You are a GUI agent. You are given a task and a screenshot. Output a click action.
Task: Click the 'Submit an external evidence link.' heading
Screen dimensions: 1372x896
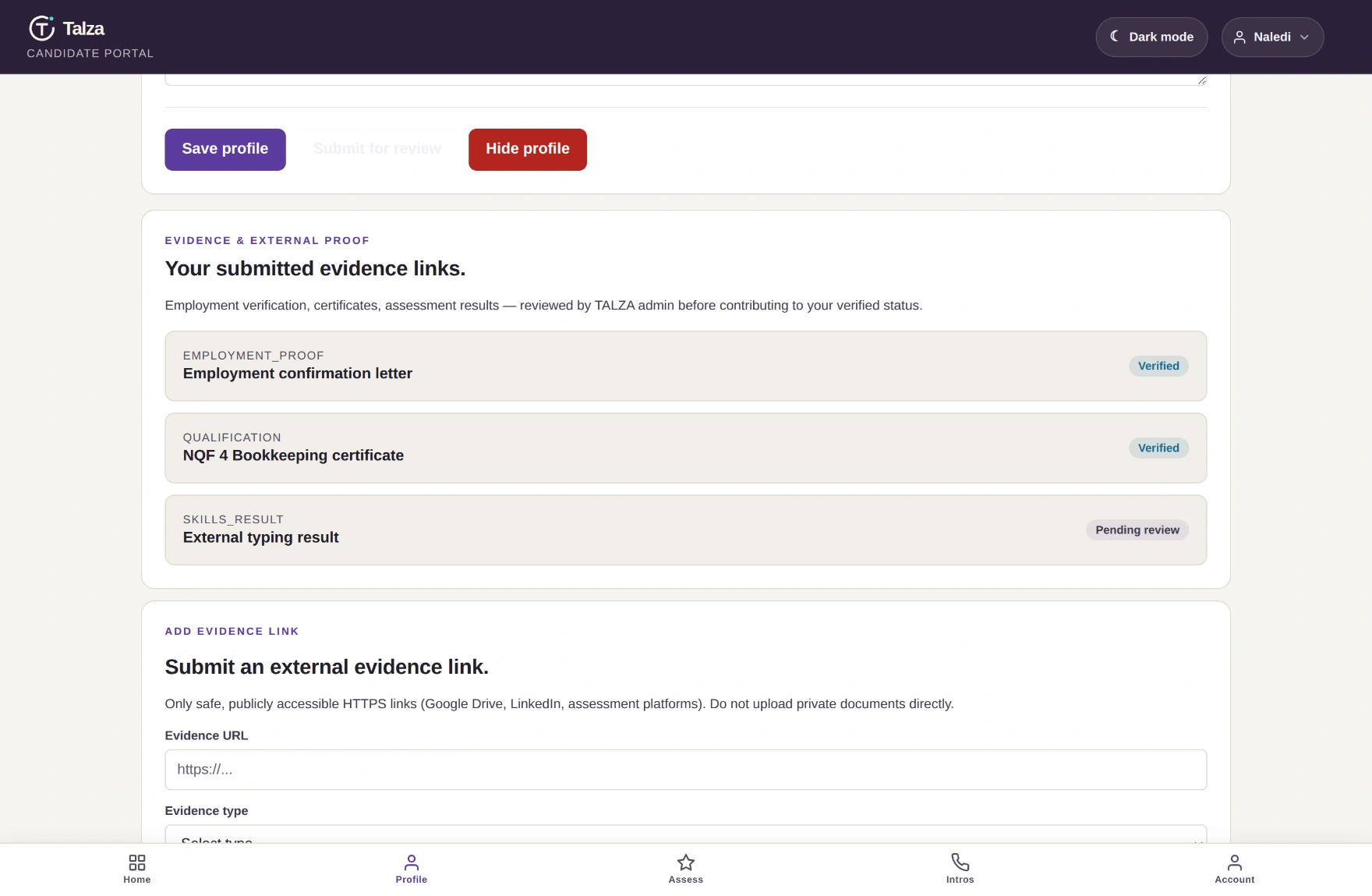click(x=327, y=667)
